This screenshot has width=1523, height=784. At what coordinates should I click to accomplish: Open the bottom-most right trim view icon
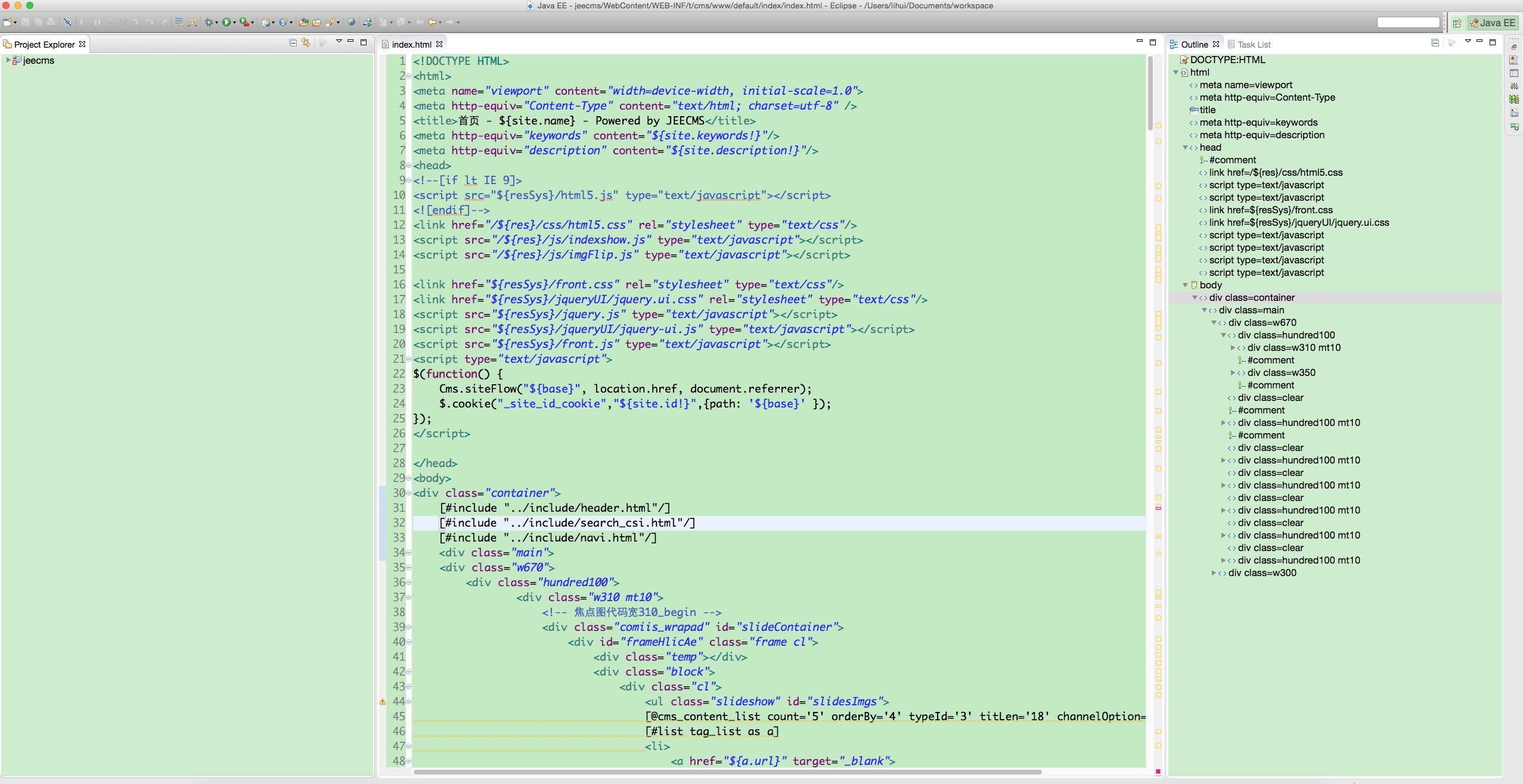tap(1514, 127)
